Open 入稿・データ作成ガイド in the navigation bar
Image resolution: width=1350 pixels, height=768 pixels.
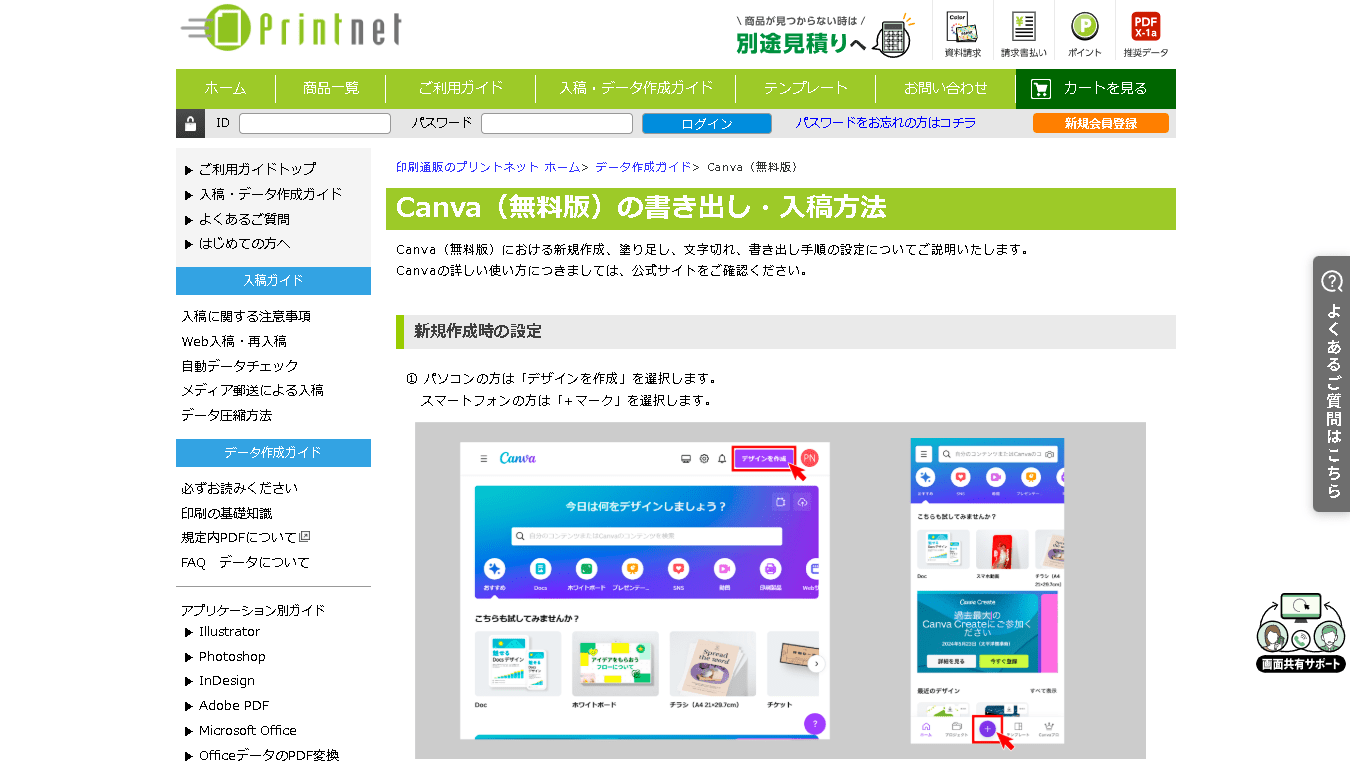coord(636,88)
